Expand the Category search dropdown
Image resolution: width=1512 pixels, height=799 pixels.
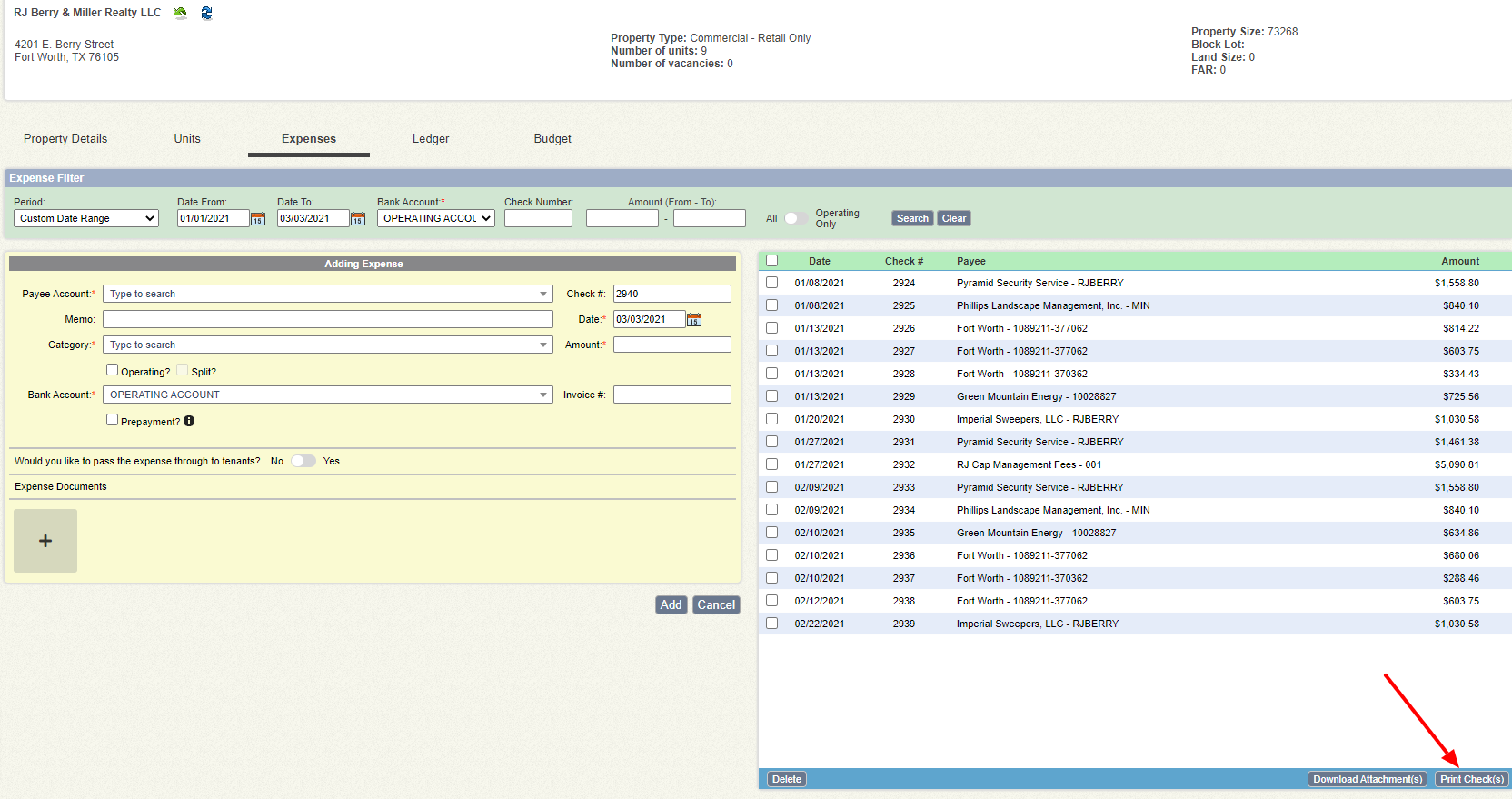(543, 345)
